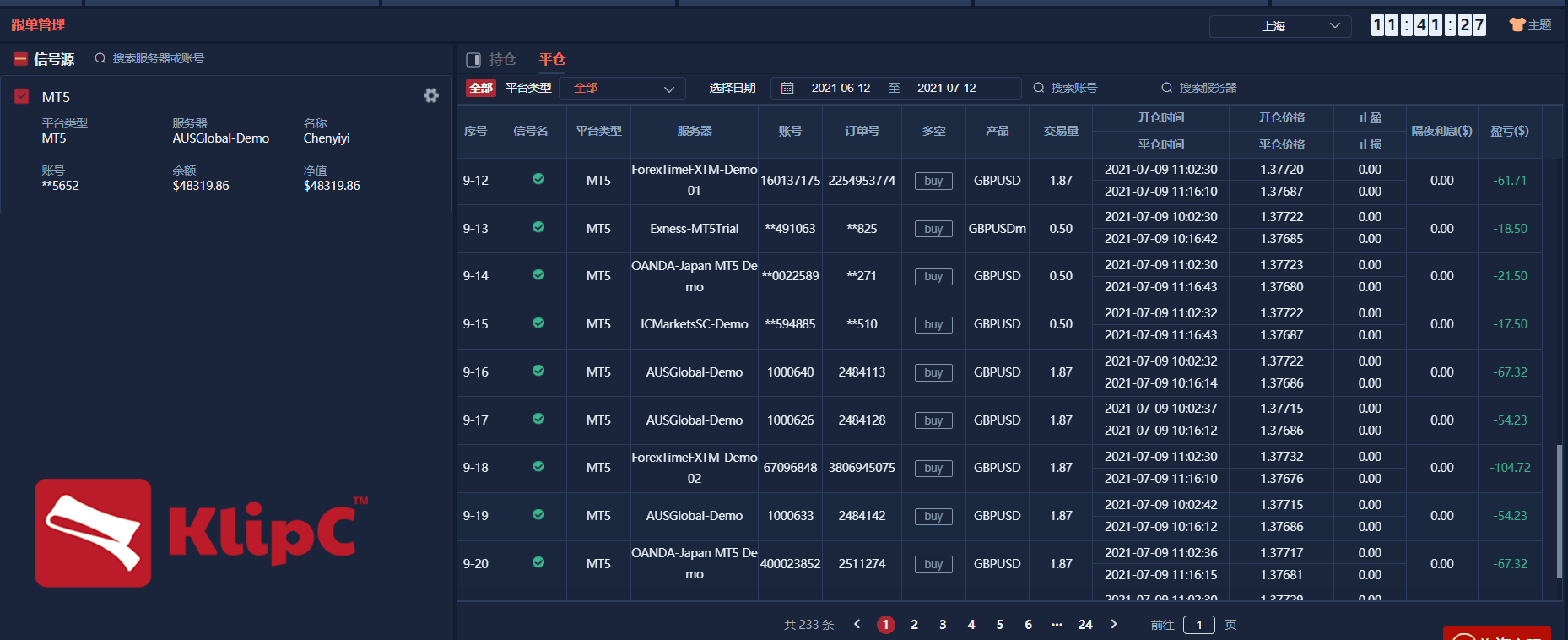The image size is (1568, 640).
Task: Click green check icon in row 9-13
Action: tap(538, 227)
